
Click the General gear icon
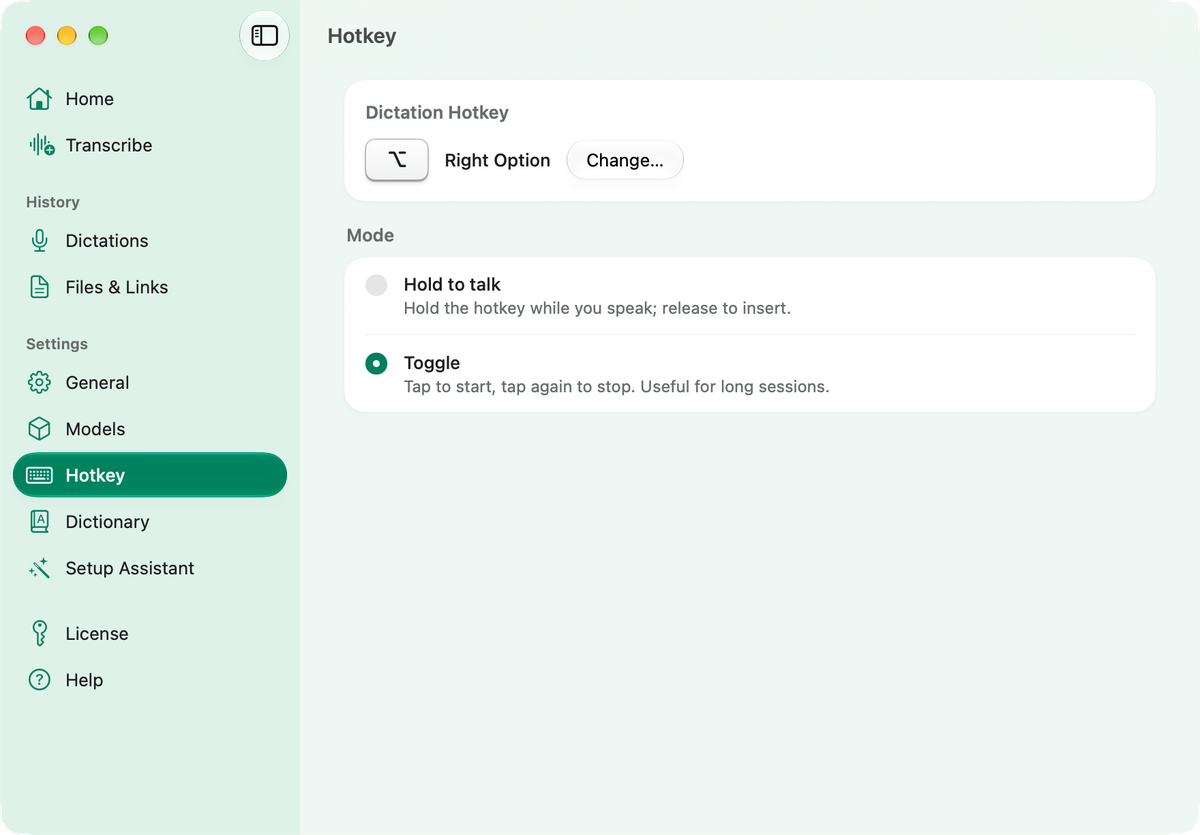pyautogui.click(x=39, y=383)
